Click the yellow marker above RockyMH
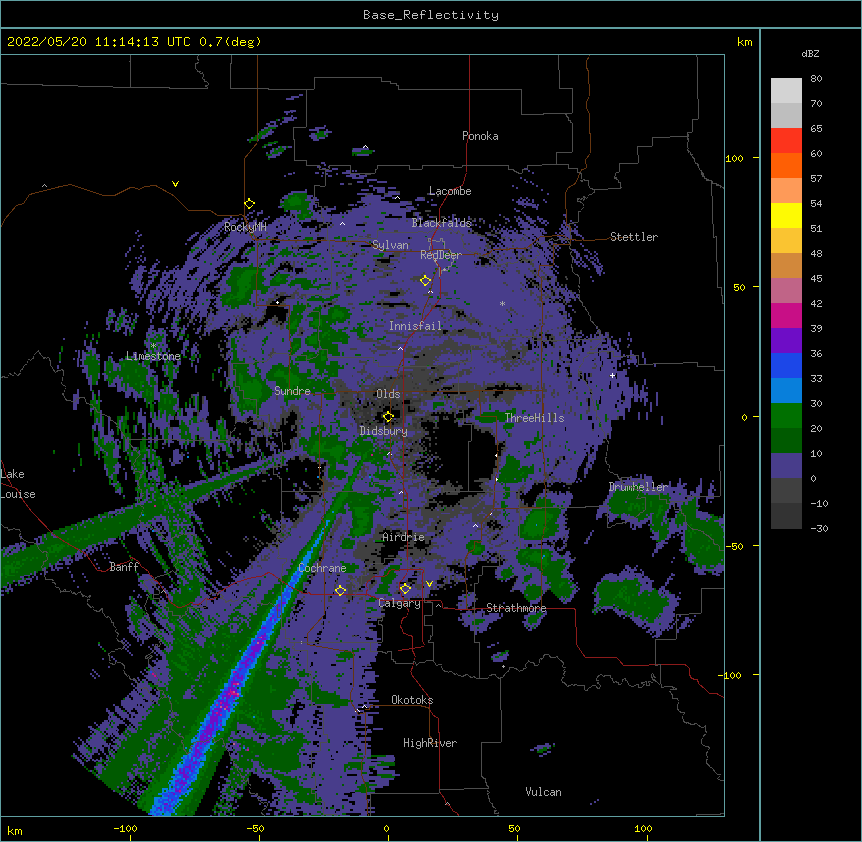The height and width of the screenshot is (842, 862). [250, 204]
